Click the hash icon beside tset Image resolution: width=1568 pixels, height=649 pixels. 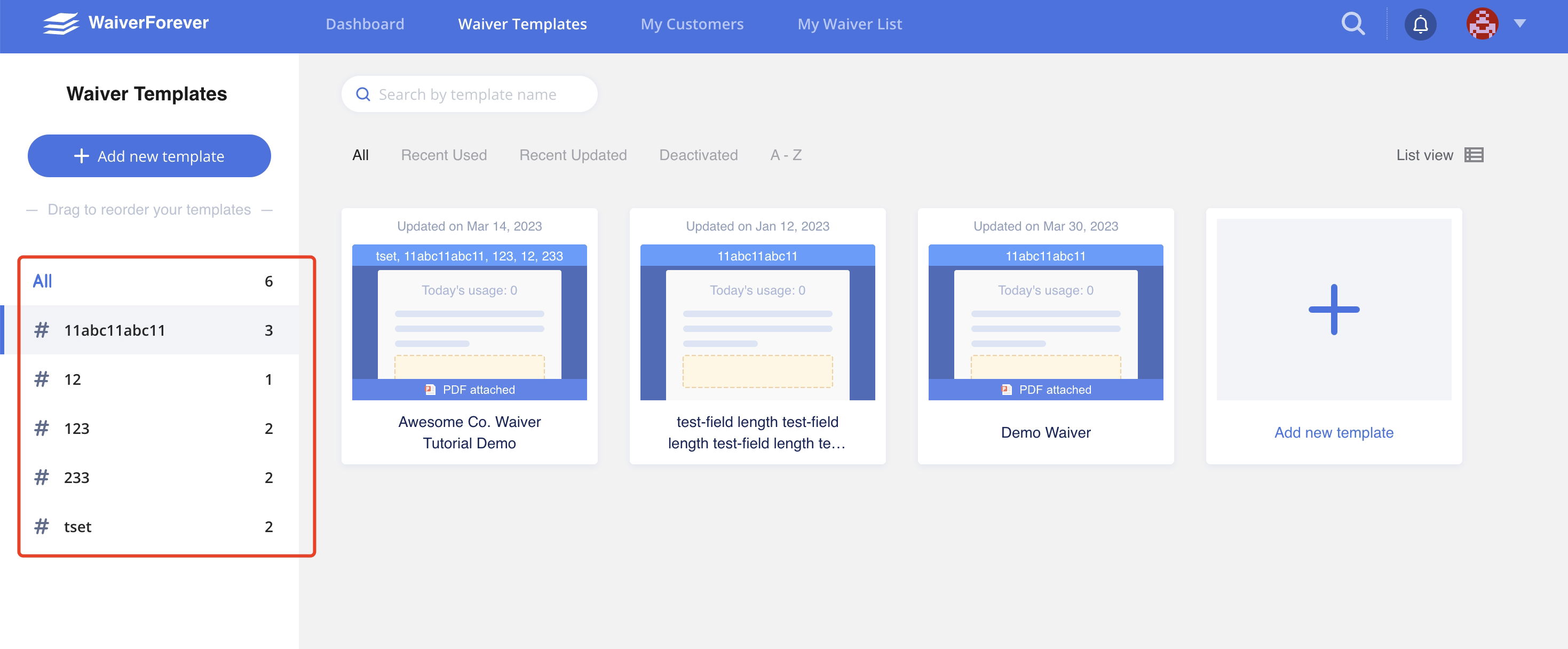click(x=42, y=526)
